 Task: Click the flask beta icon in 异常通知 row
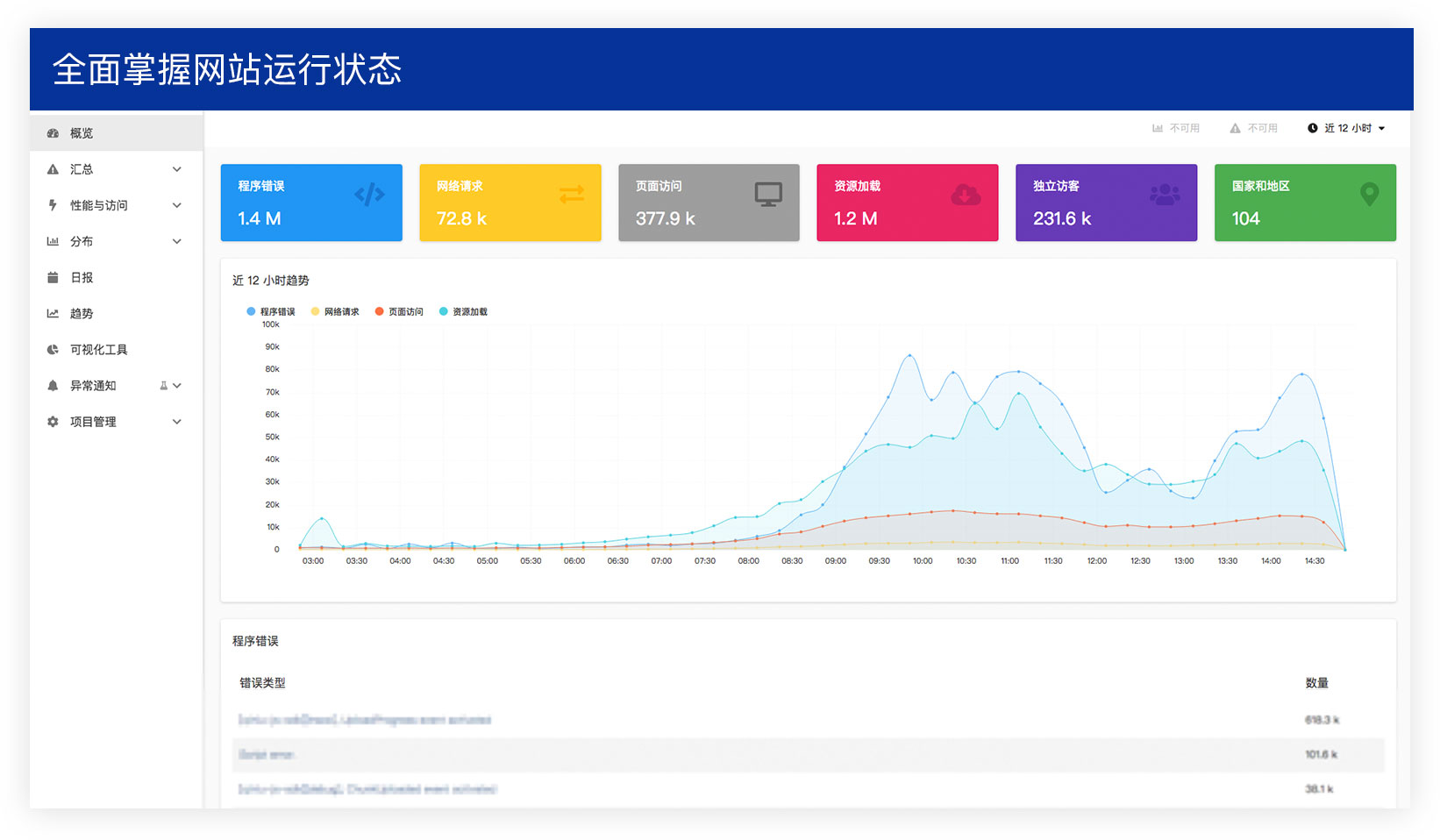163,386
